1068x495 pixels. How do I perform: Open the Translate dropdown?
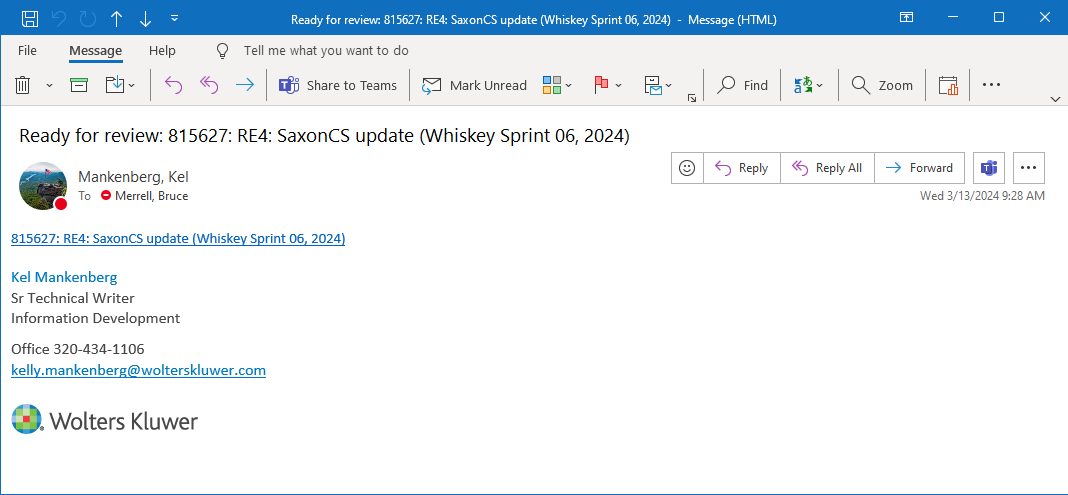(x=808, y=85)
